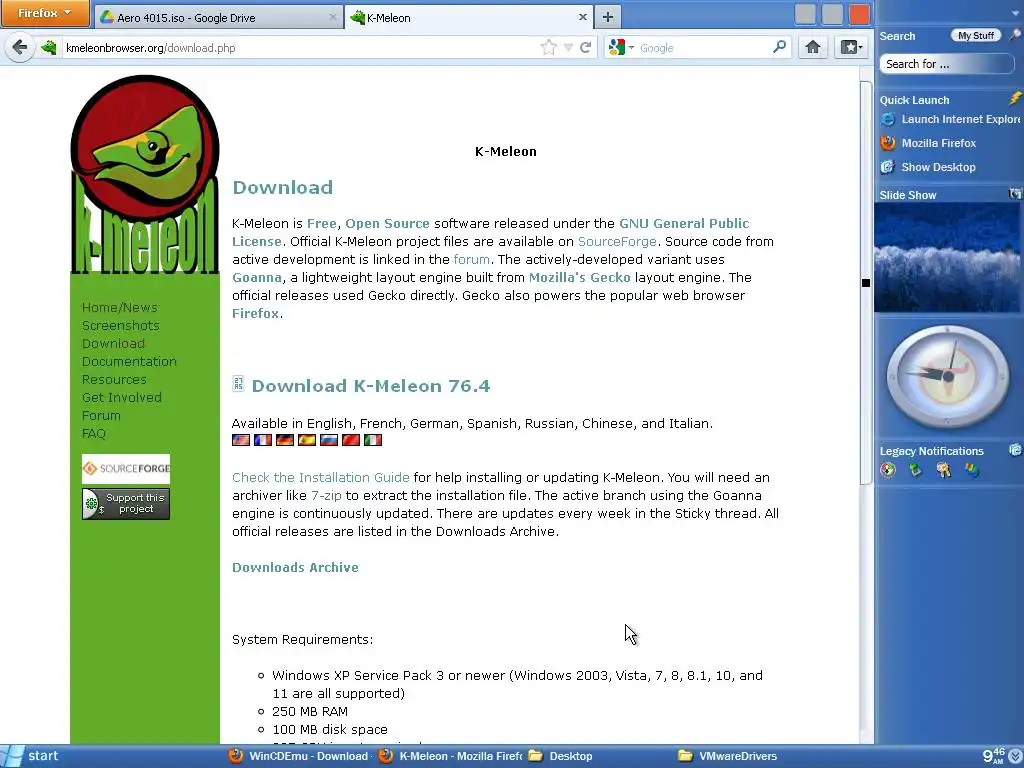Expand the tray chevron next to the clock
This screenshot has width=1024, height=768.
click(1016, 757)
